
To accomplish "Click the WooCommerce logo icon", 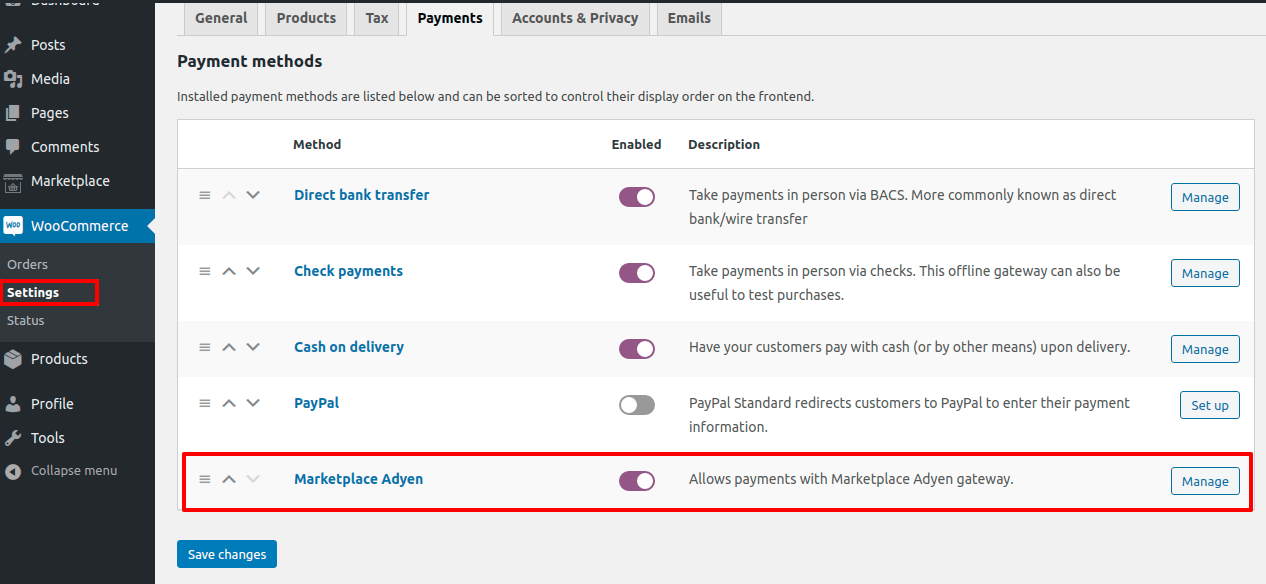I will point(13,226).
